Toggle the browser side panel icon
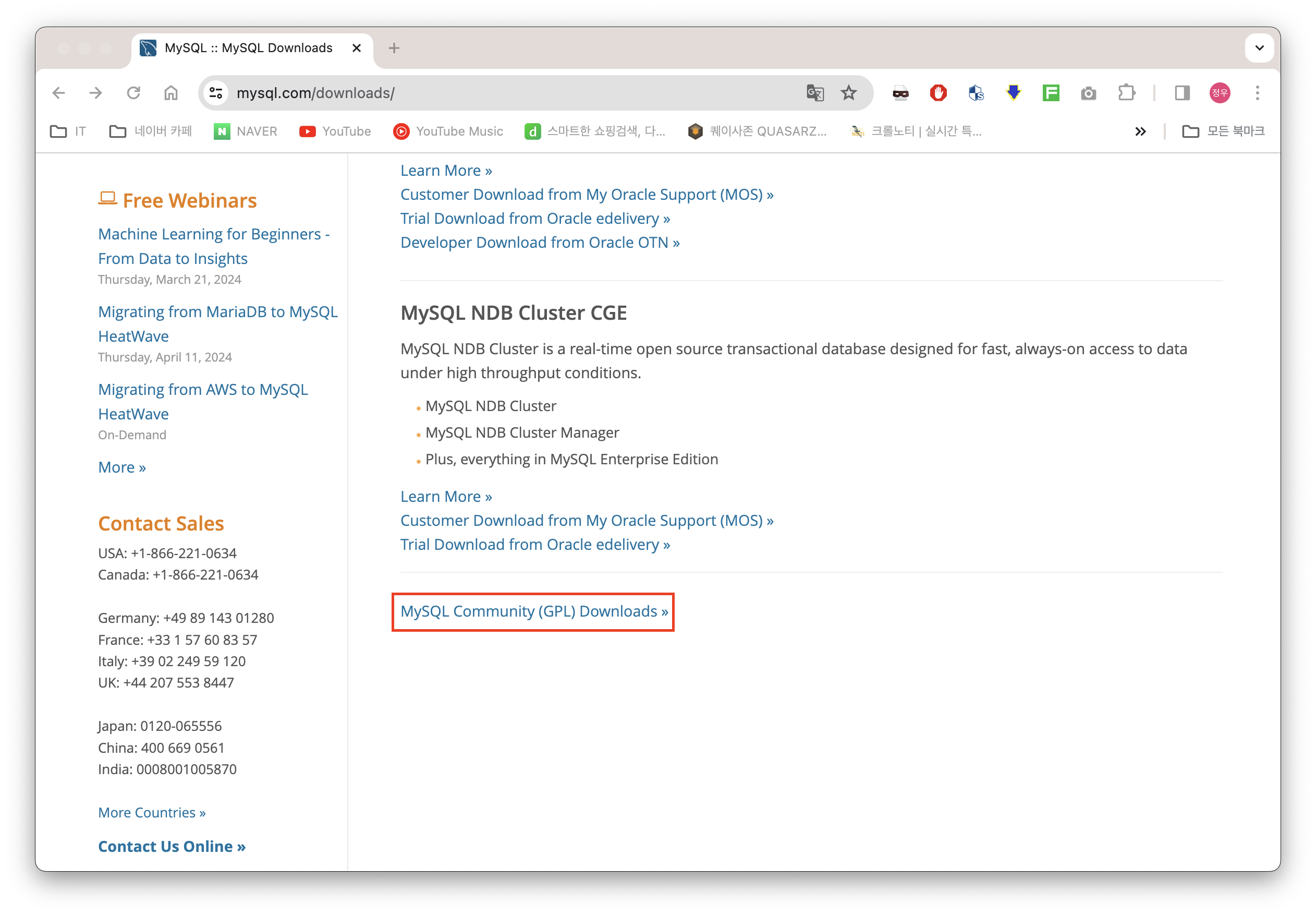Viewport: 1316px width, 915px height. point(1182,93)
